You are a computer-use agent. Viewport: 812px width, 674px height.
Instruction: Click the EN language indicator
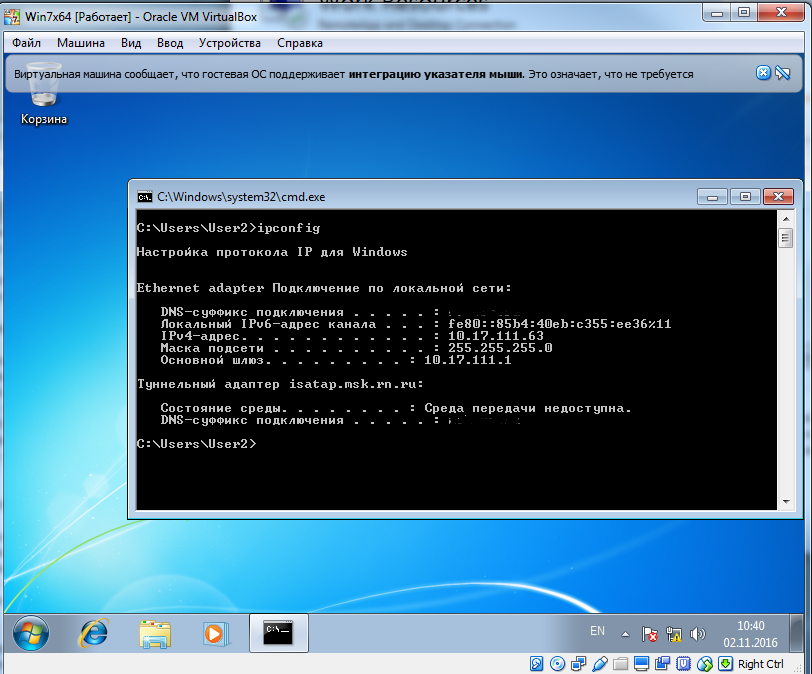pos(597,631)
